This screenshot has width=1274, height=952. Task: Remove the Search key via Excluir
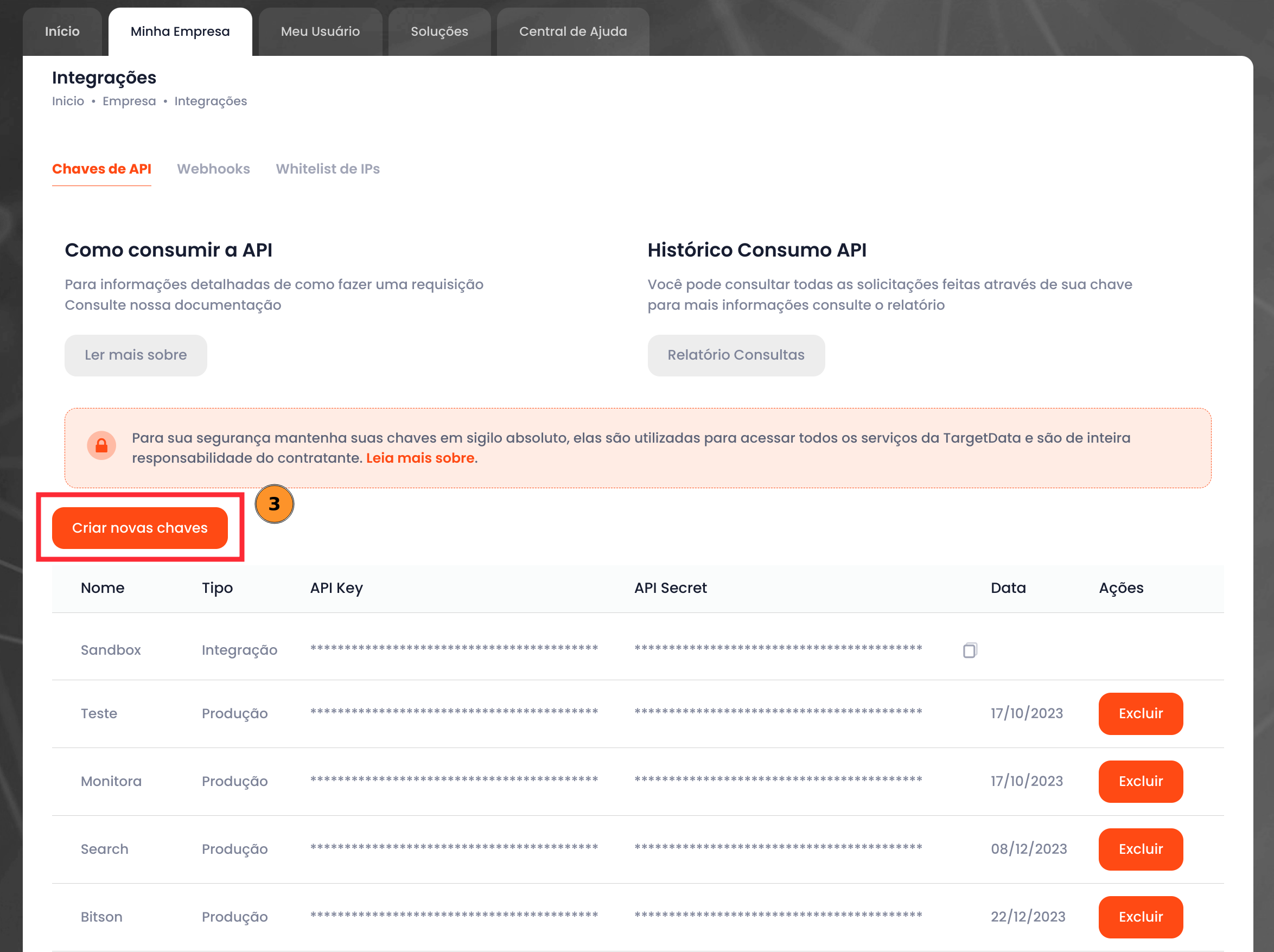pyautogui.click(x=1141, y=849)
